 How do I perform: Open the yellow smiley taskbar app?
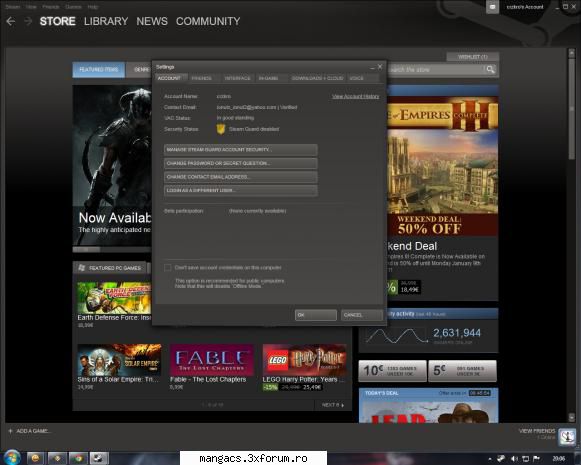click(36, 458)
